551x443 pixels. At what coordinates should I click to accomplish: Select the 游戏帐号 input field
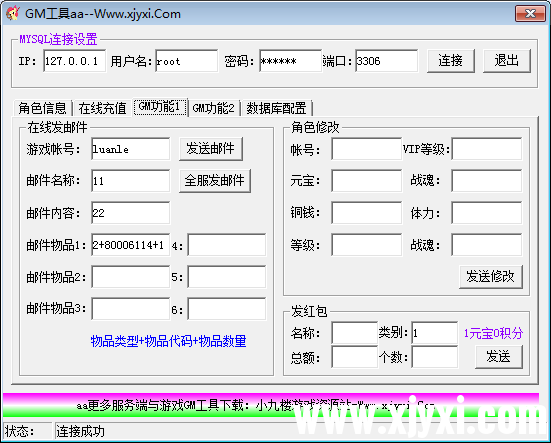[130, 149]
